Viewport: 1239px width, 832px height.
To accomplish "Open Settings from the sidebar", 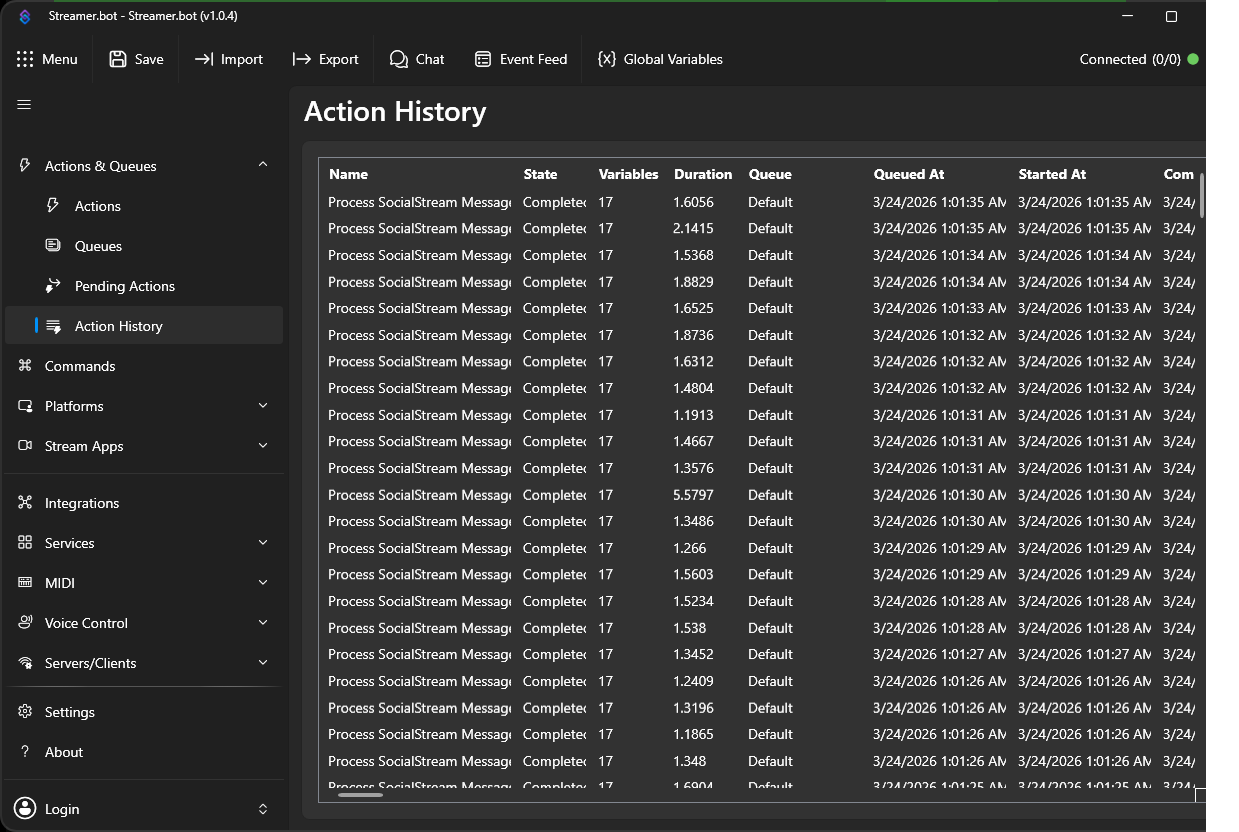I will [x=69, y=711].
